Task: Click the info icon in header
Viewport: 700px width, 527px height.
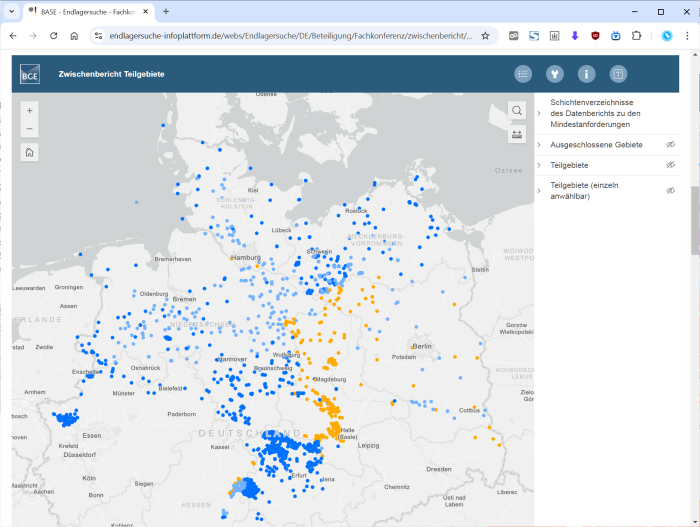Action: click(587, 74)
